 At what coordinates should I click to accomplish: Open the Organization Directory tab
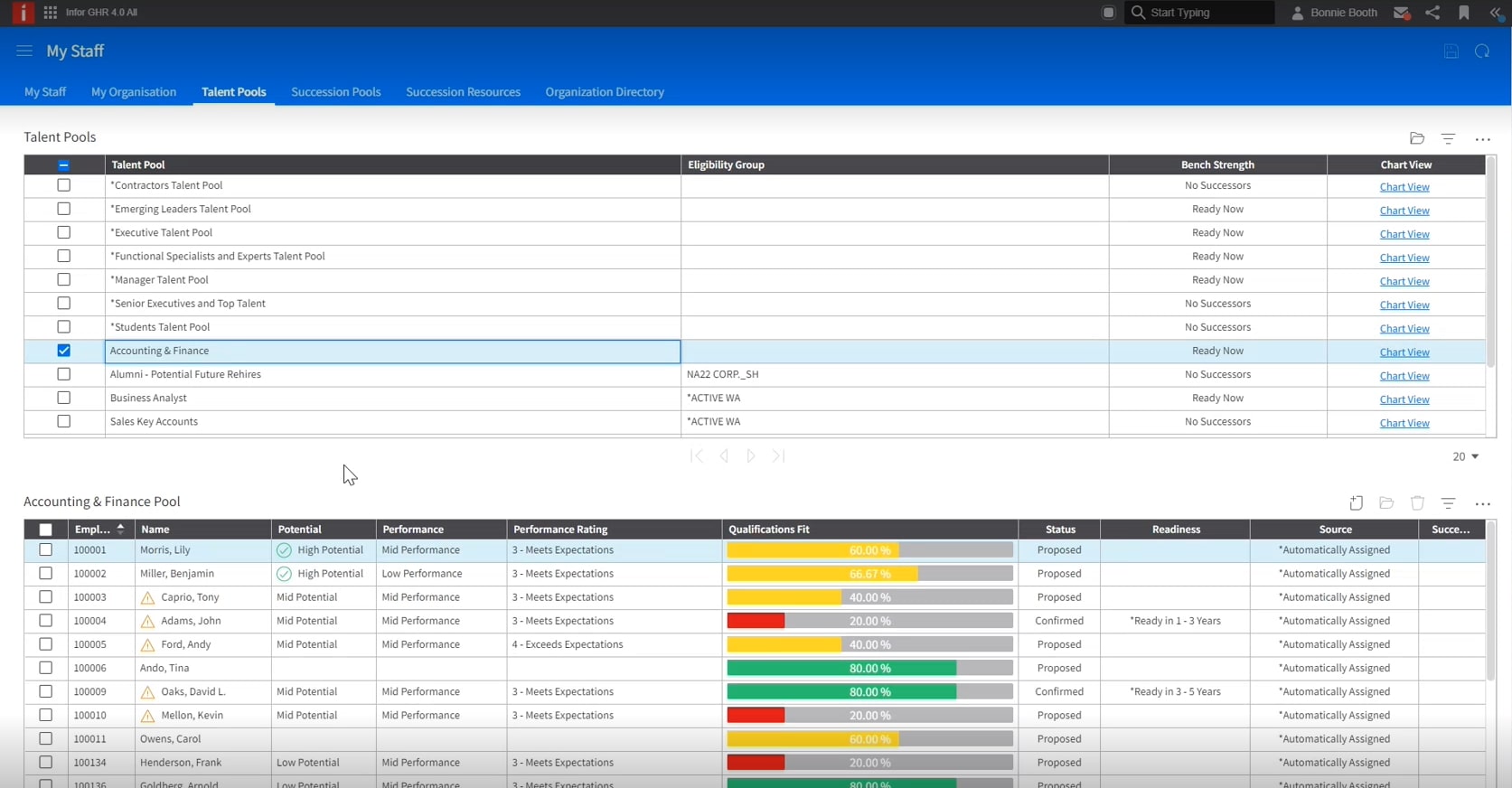[604, 92]
